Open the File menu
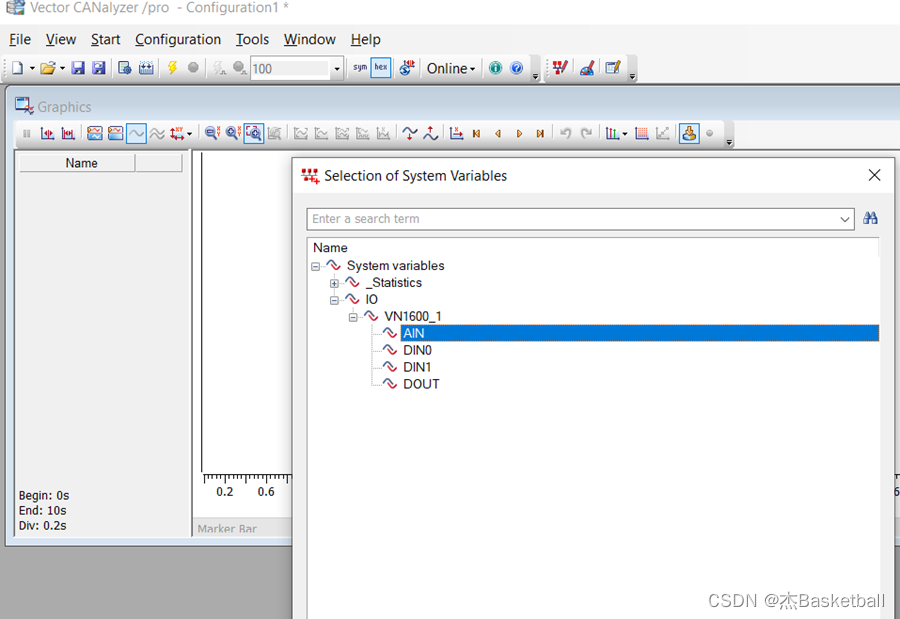Viewport: 900px width, 619px height. pyautogui.click(x=20, y=39)
